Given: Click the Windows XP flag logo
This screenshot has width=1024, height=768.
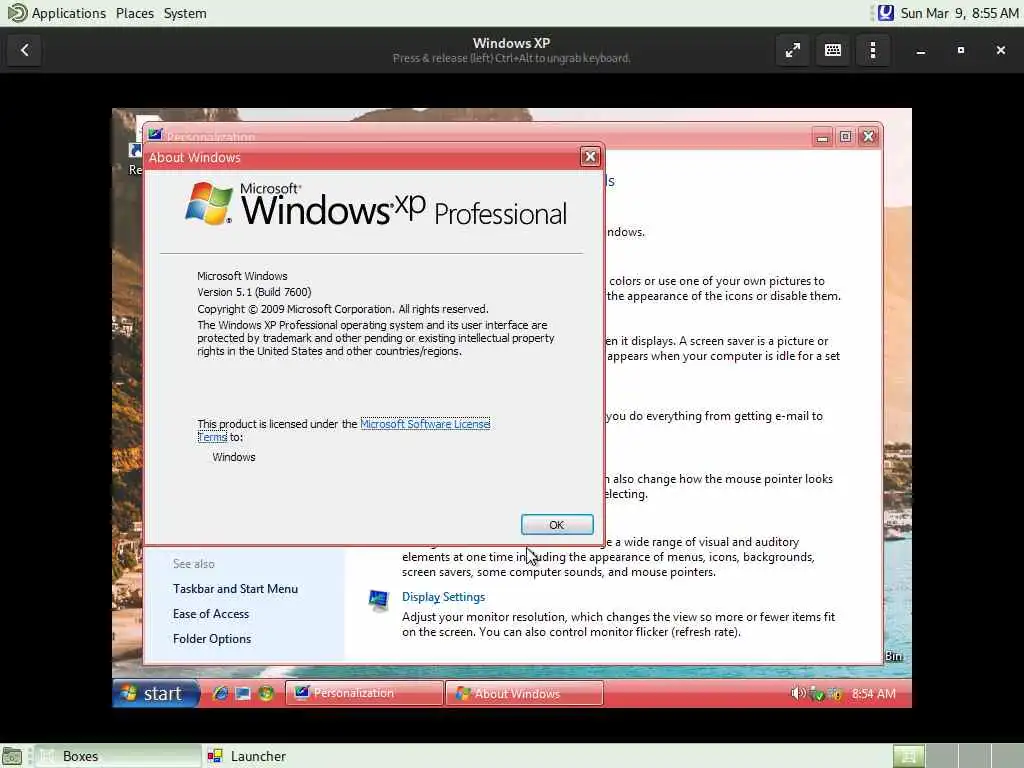Looking at the screenshot, I should (209, 203).
